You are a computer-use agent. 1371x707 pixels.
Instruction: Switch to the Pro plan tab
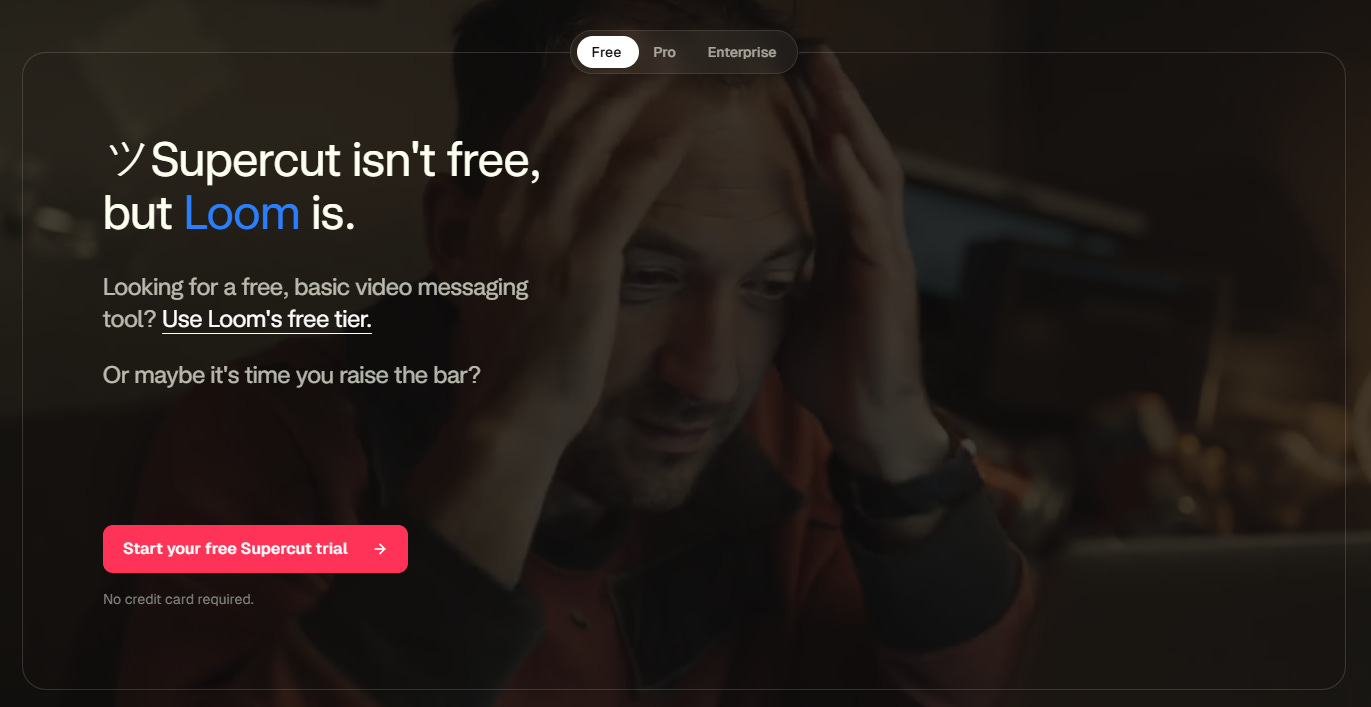pos(664,52)
